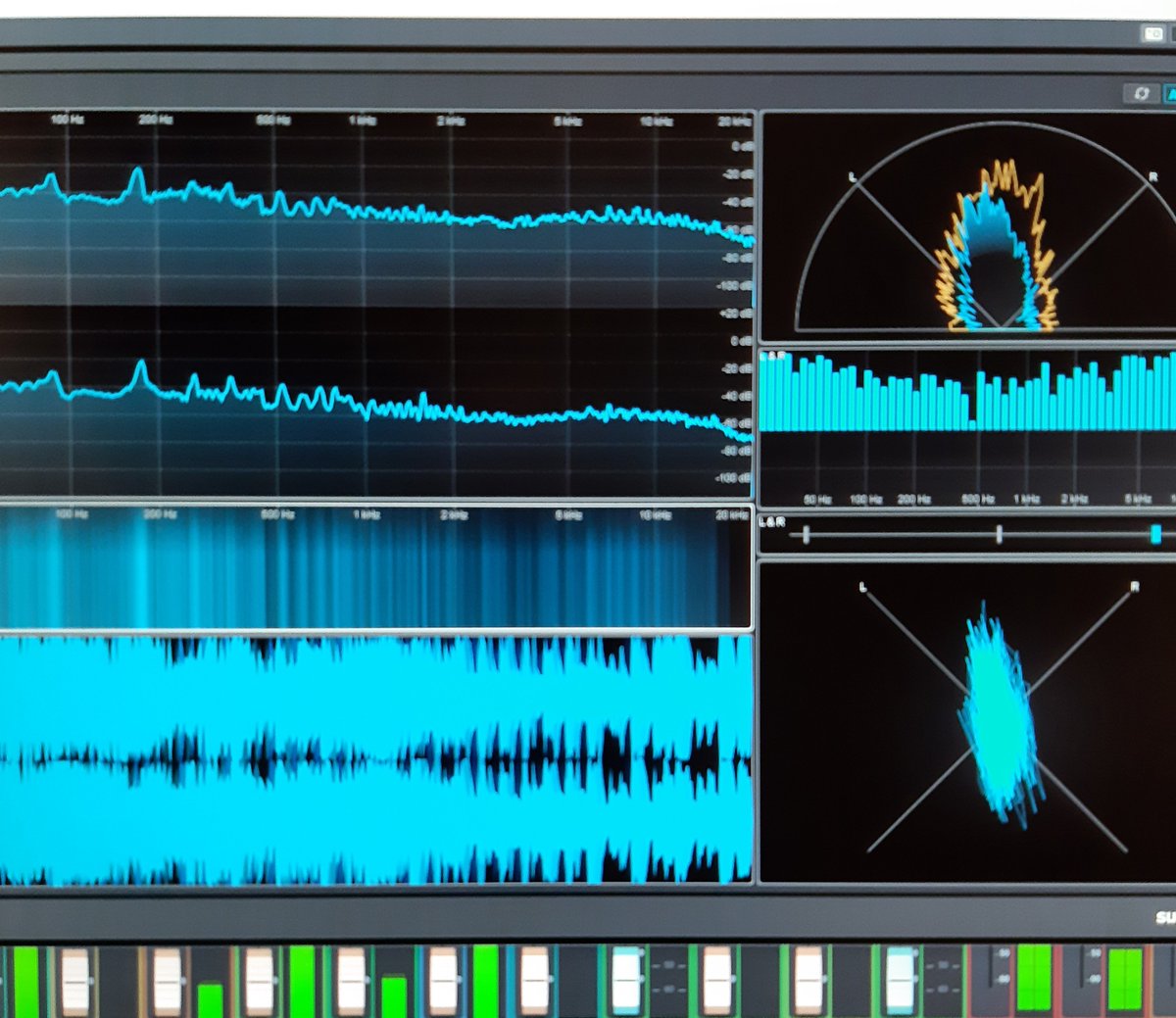Image resolution: width=1176 pixels, height=1018 pixels.
Task: Click the cyan bar-graph band meter
Action: tap(968, 392)
